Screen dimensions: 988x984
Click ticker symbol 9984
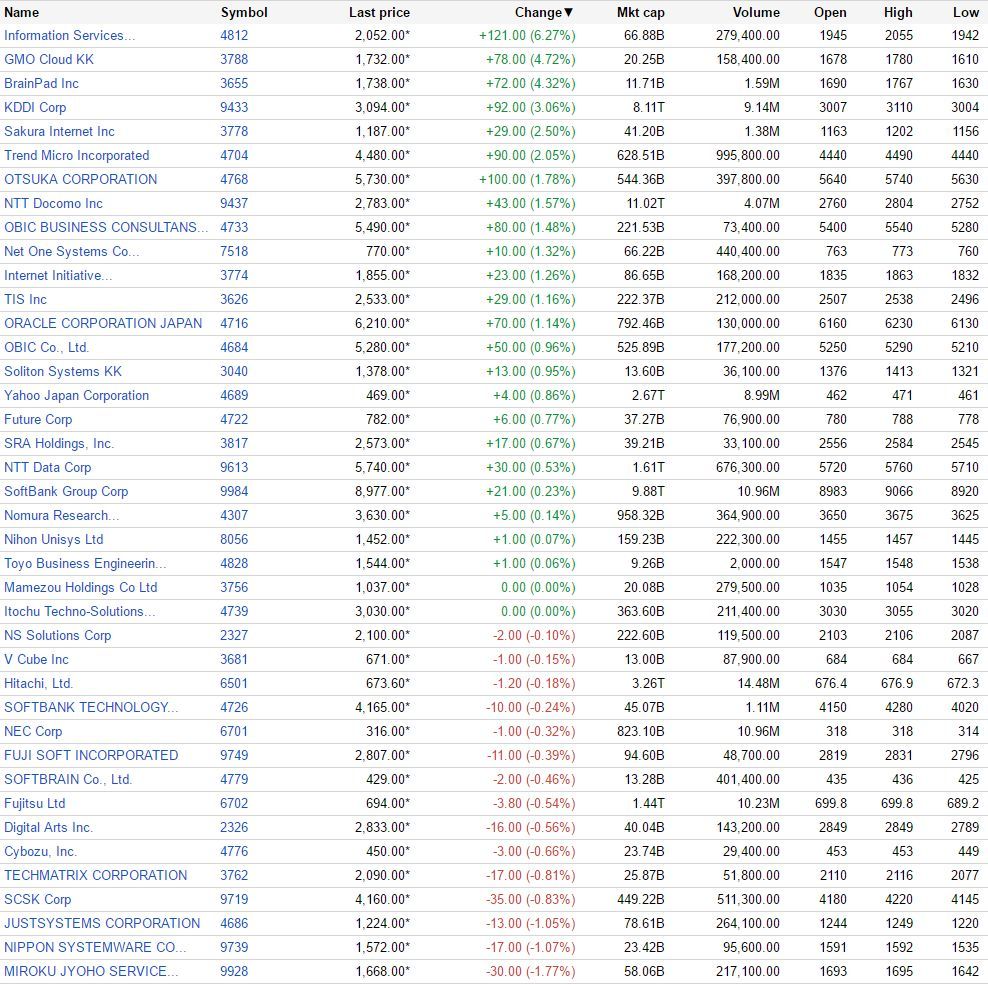[x=234, y=491]
